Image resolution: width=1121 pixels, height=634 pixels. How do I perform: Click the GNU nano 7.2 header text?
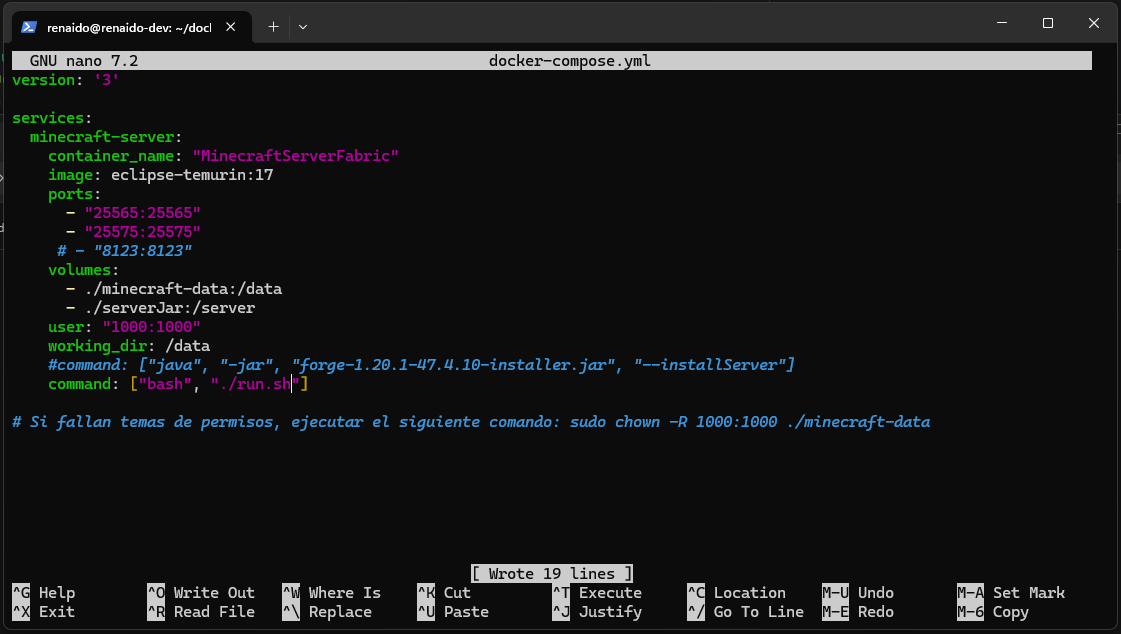coord(84,61)
